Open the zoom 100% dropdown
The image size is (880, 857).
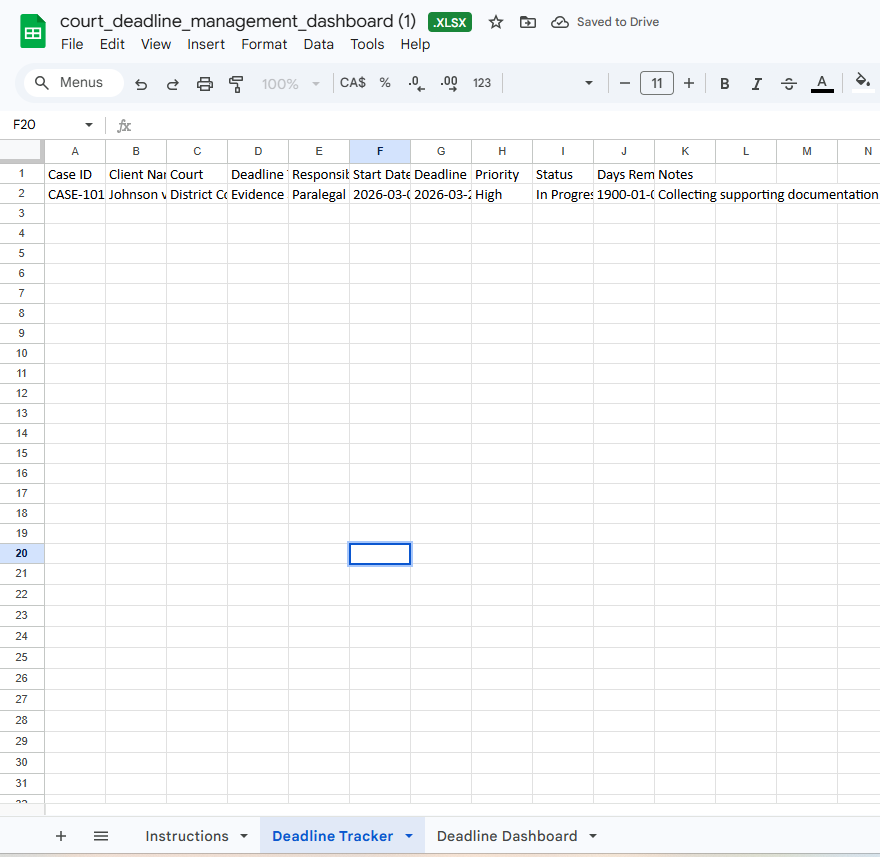point(291,84)
